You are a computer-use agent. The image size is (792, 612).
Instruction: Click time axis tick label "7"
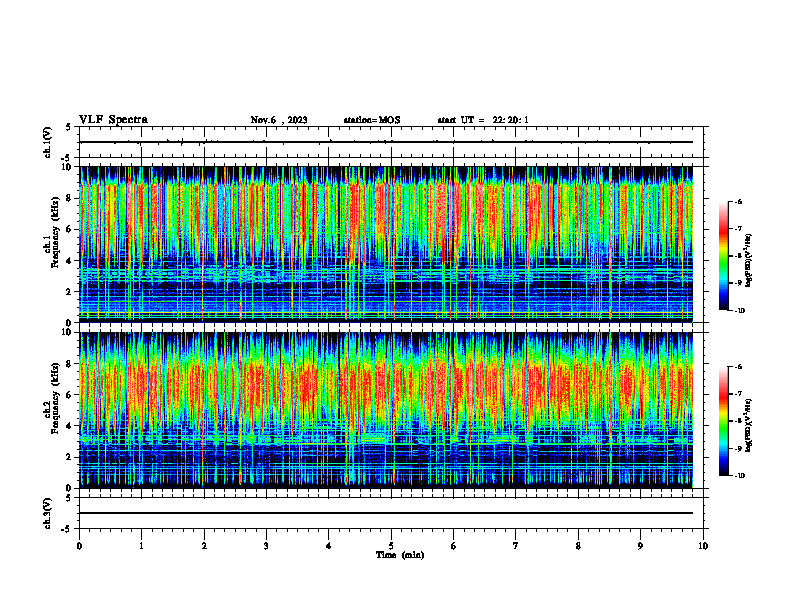tap(516, 546)
